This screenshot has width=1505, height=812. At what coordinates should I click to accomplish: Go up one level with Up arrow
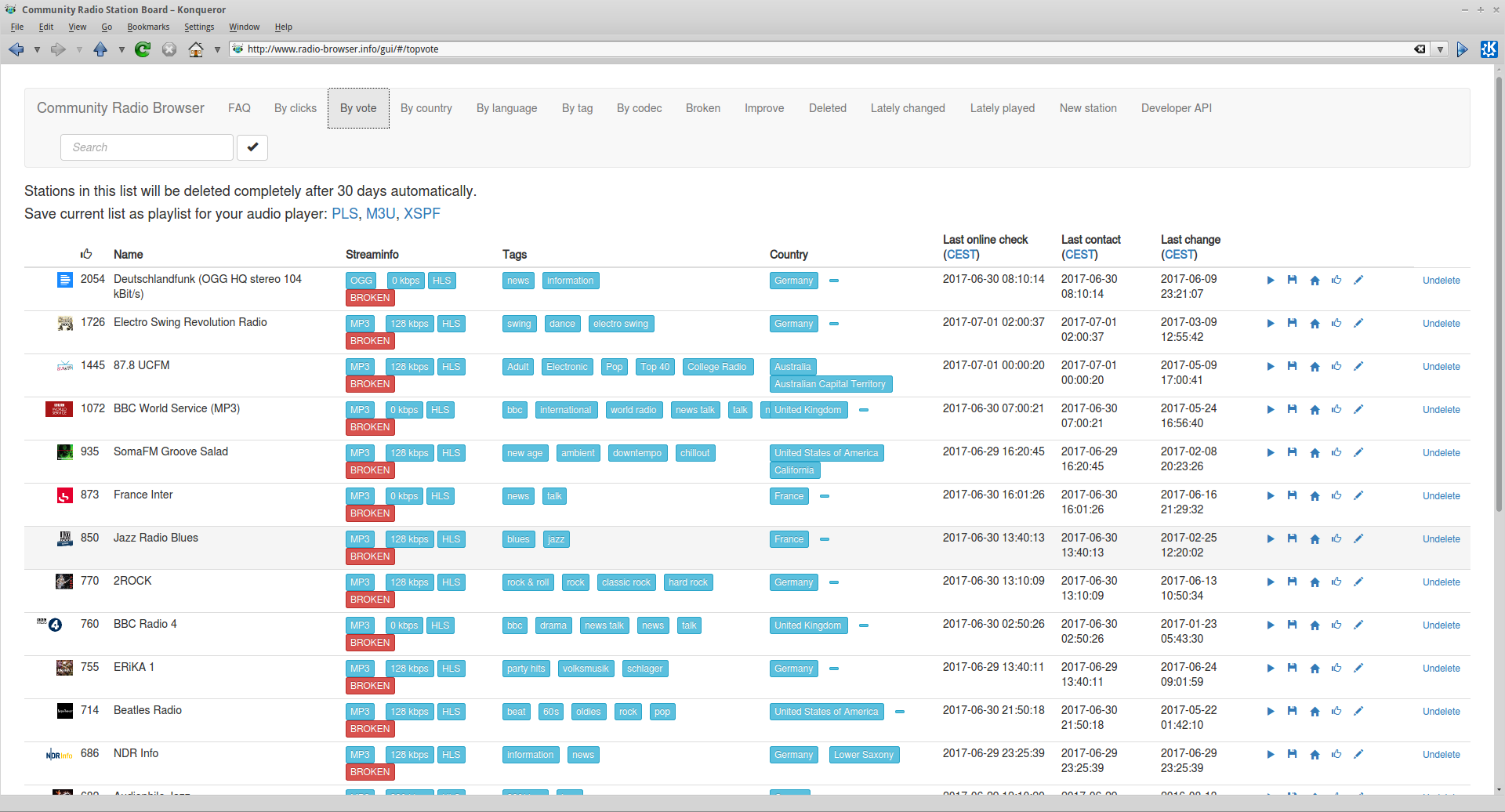100,49
